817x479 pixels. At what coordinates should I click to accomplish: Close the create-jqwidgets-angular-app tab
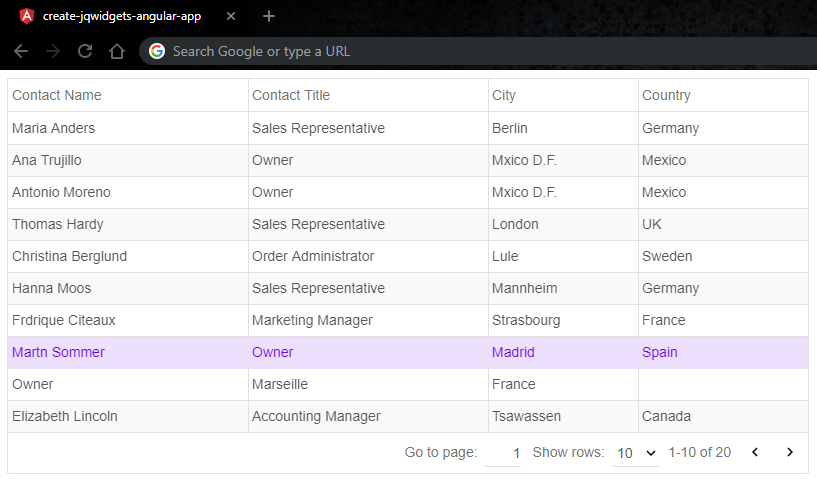tap(231, 16)
